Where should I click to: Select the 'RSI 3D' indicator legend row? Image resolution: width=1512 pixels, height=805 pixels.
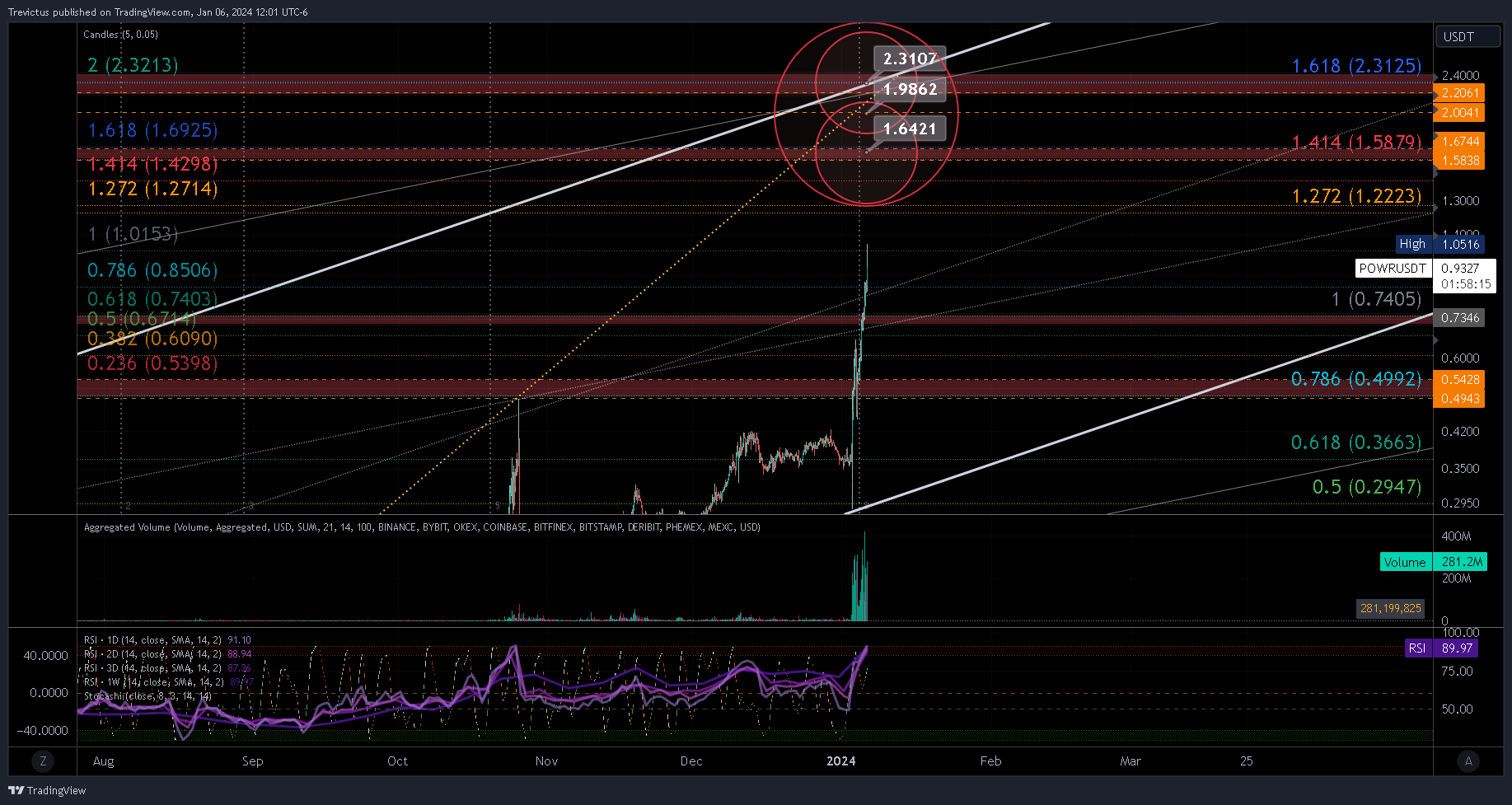167,668
